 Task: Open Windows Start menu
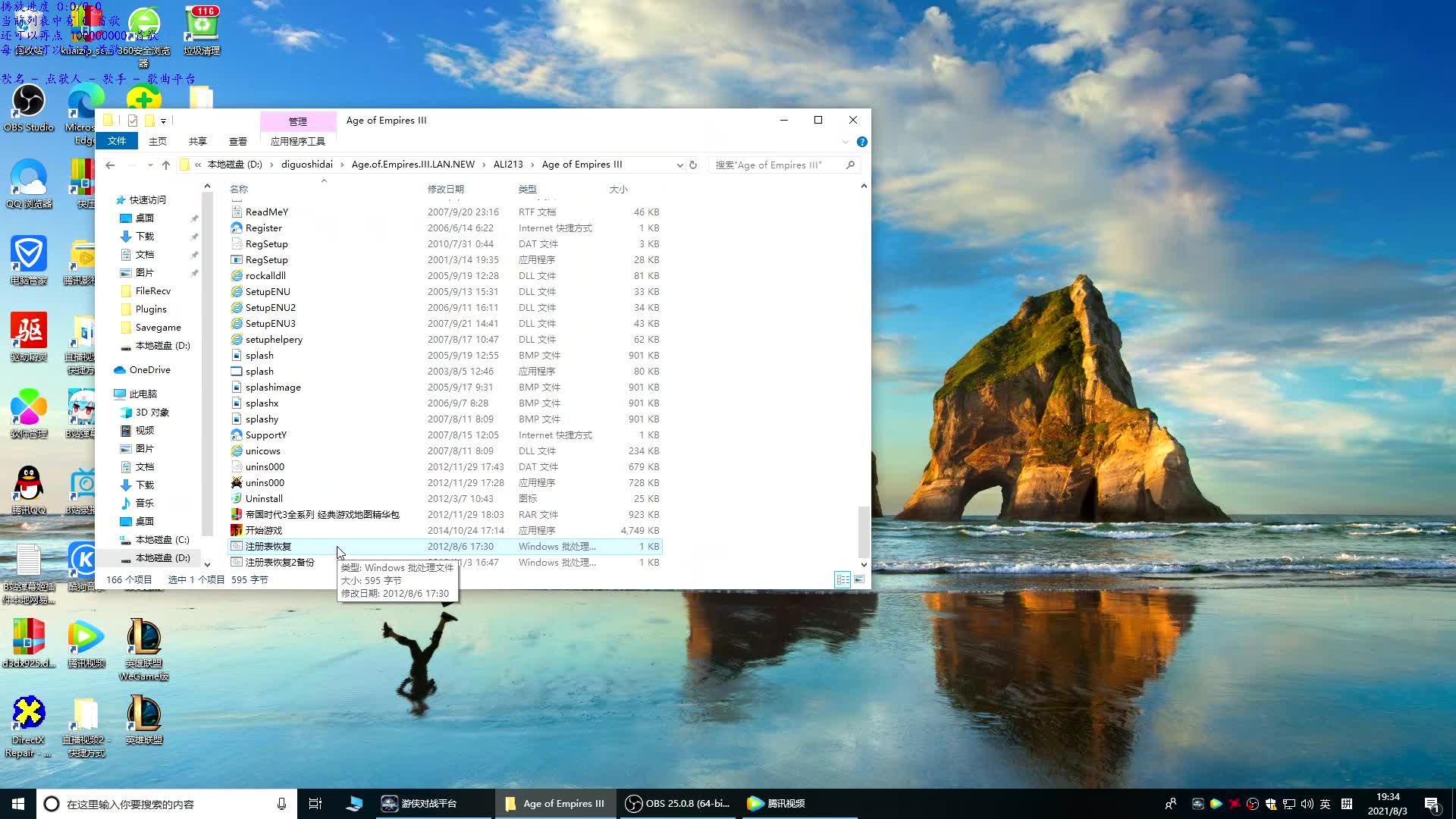coord(18,804)
